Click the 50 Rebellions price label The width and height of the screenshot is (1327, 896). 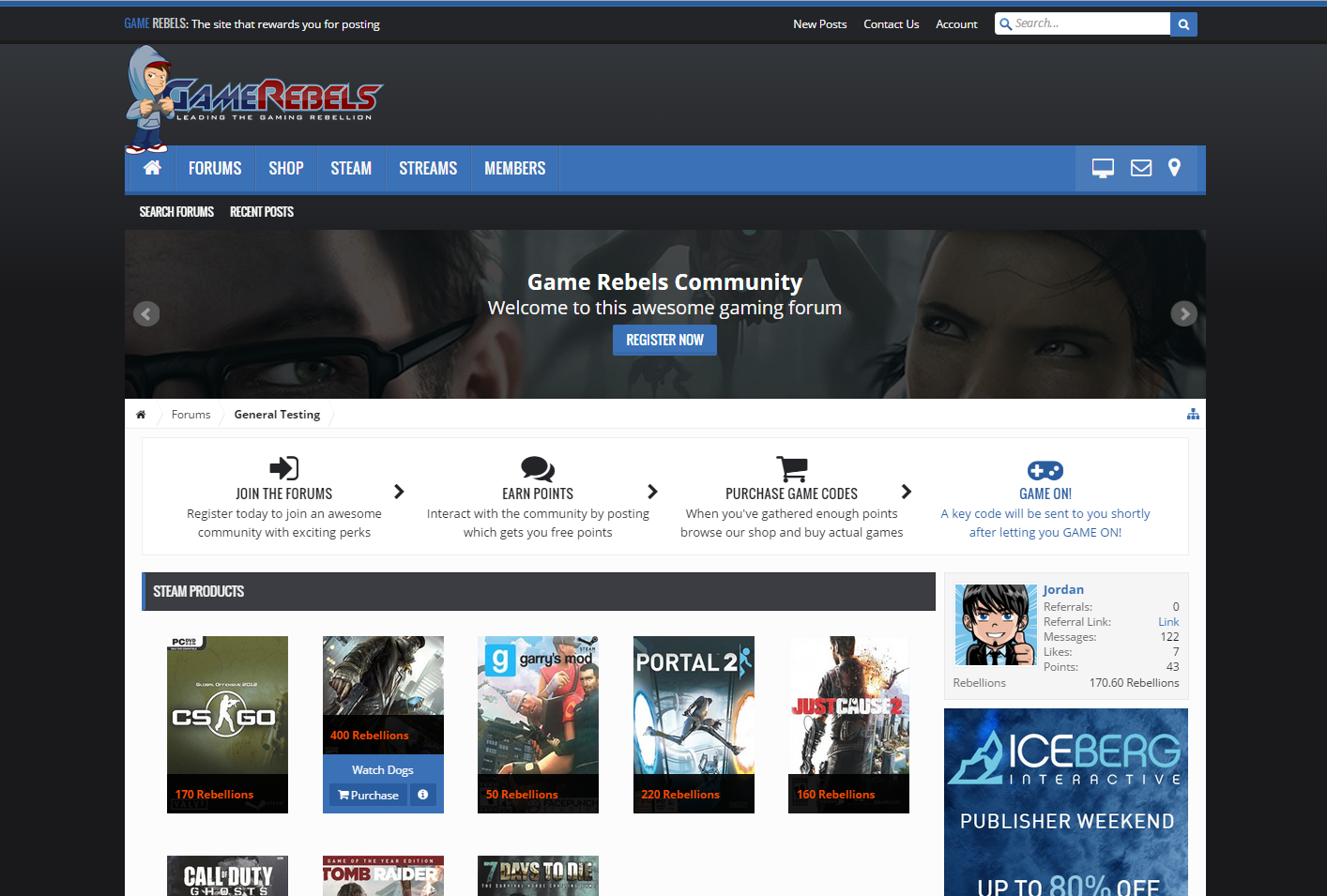(522, 795)
